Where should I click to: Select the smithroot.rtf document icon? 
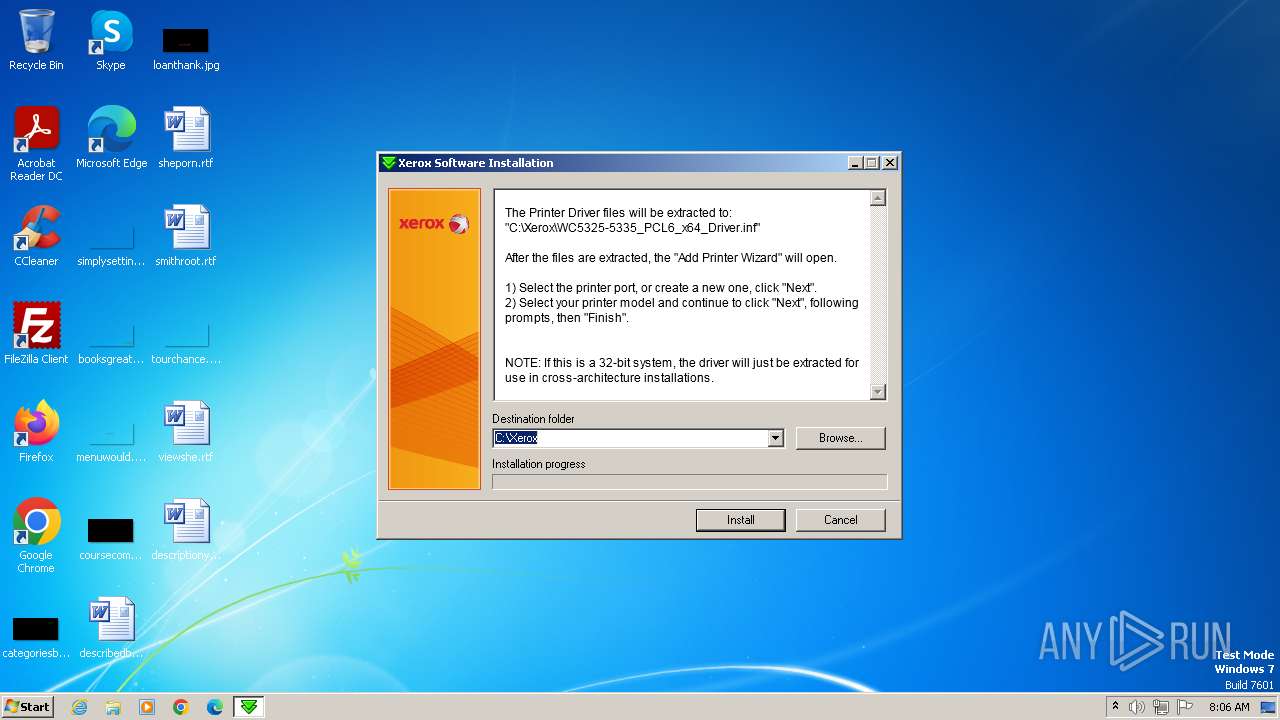pyautogui.click(x=186, y=236)
